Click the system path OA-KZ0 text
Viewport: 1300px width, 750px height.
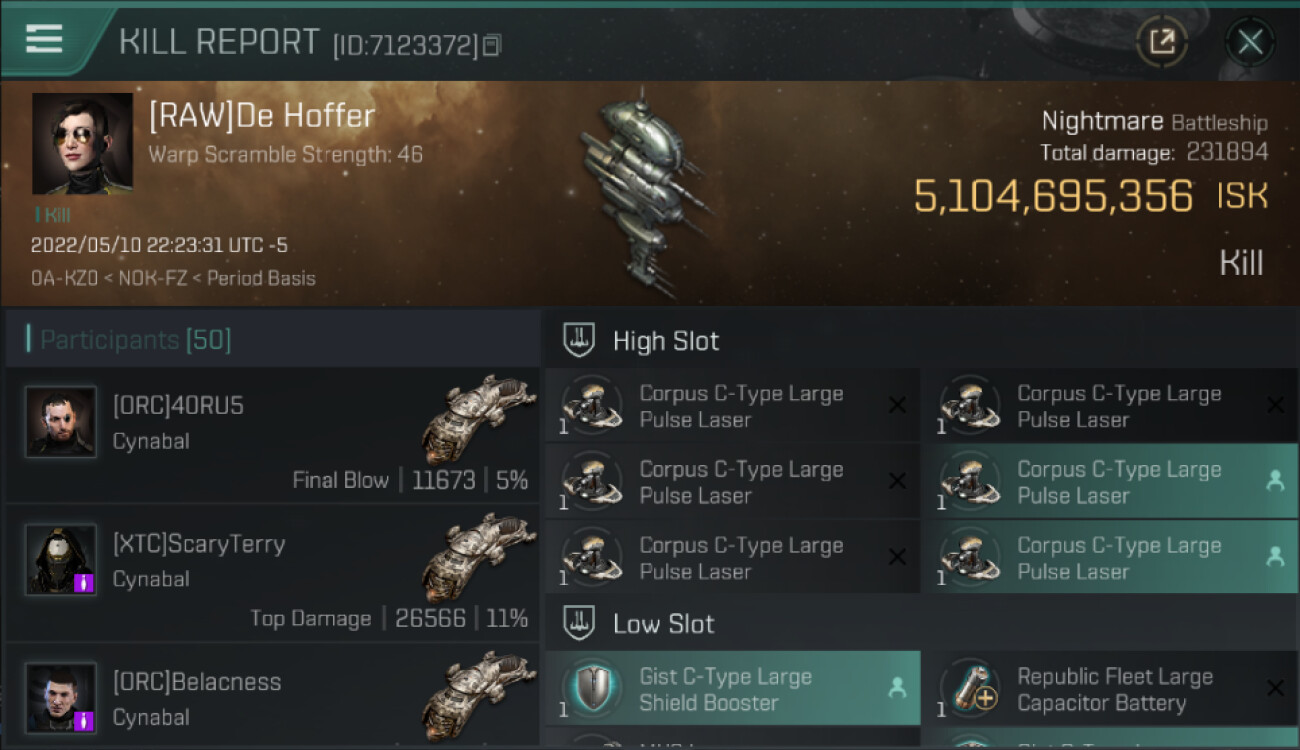63,278
